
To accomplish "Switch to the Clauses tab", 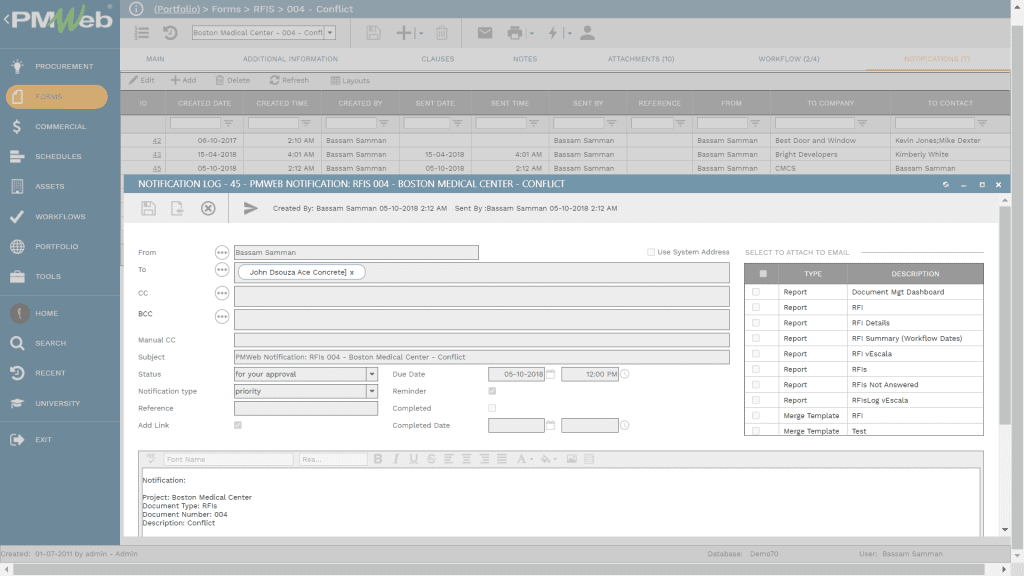I will [x=438, y=59].
